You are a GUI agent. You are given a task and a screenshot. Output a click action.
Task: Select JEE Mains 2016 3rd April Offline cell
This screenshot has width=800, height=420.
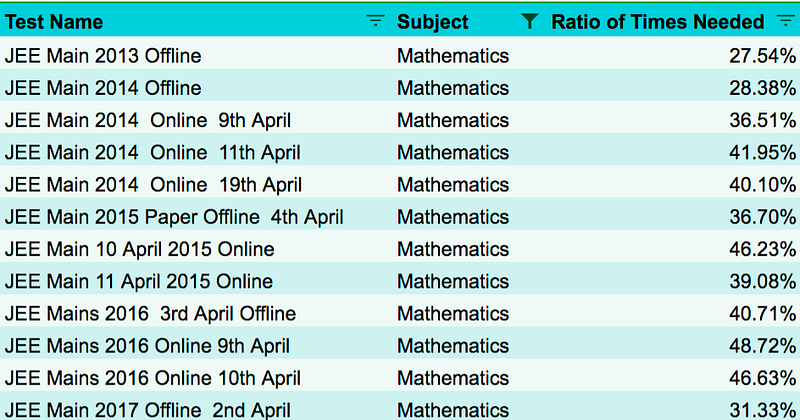pyautogui.click(x=196, y=313)
